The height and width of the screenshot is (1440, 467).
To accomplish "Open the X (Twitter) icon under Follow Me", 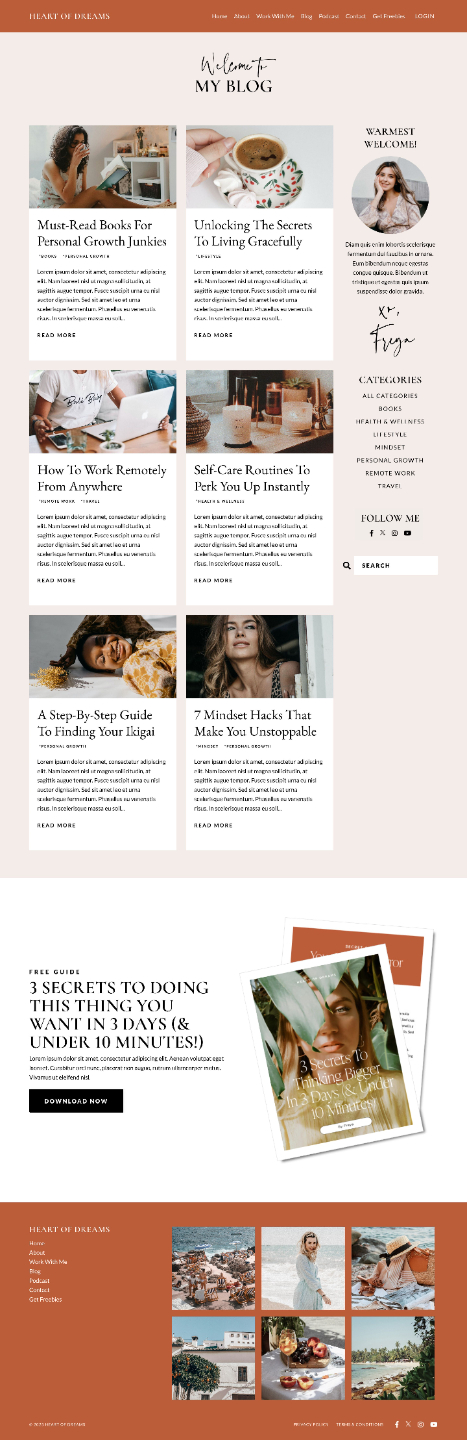I will [382, 533].
